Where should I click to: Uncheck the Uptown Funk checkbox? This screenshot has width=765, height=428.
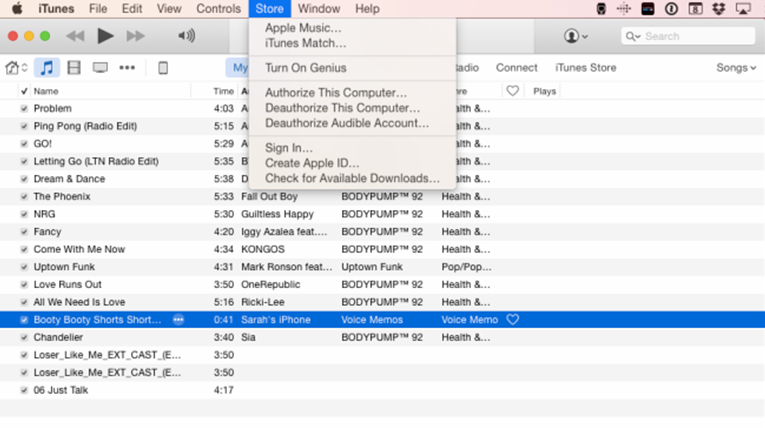(24, 267)
